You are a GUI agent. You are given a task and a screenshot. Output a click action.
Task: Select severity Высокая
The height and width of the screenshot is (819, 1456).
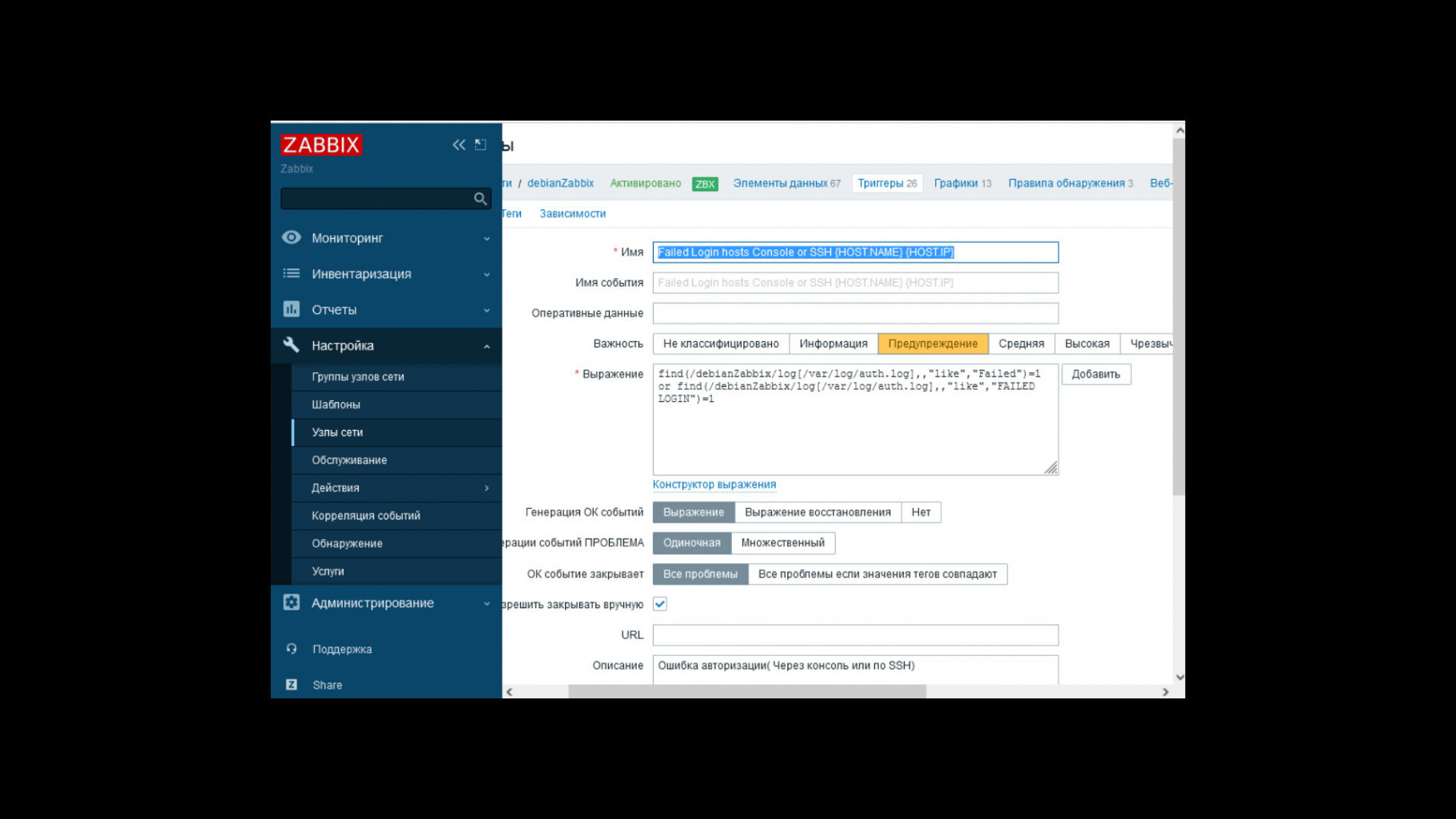tap(1087, 344)
